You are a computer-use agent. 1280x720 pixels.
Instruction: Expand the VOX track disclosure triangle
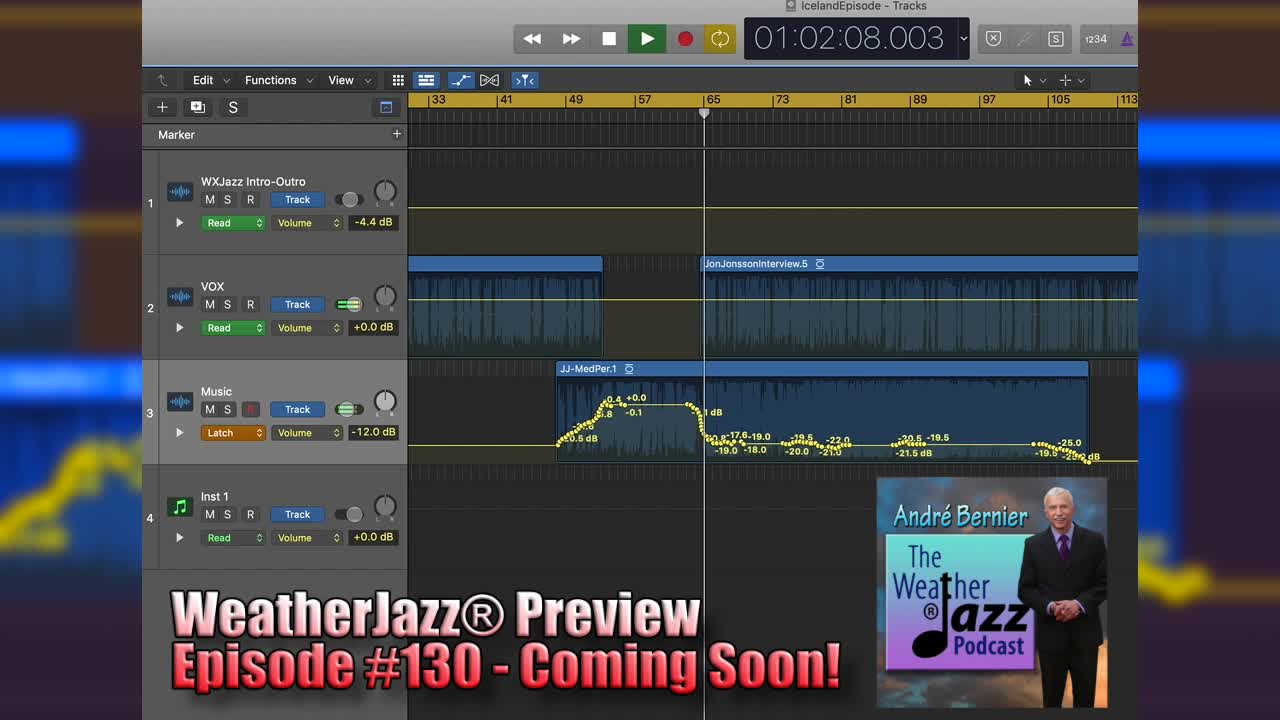(180, 328)
